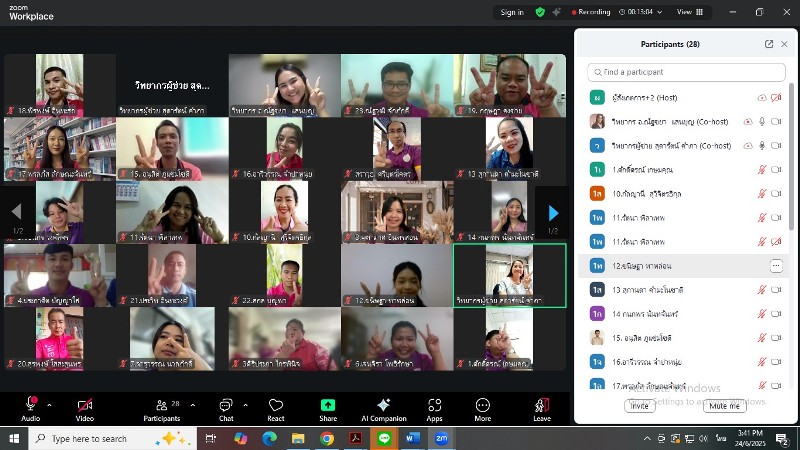Toggle microphone with the Audio button
Screen dimensions: 800x450
click(x=31, y=409)
